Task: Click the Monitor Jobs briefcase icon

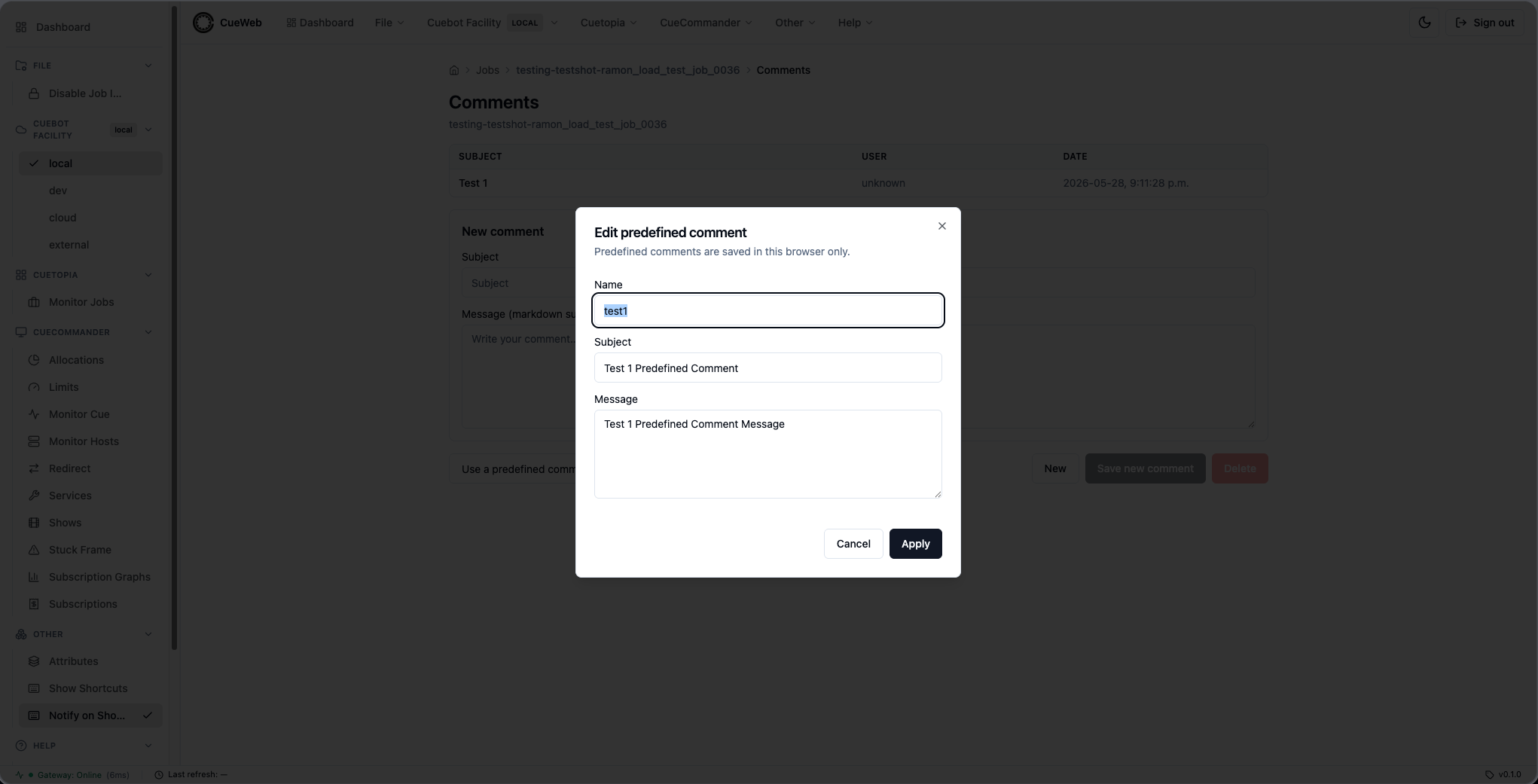Action: click(34, 302)
